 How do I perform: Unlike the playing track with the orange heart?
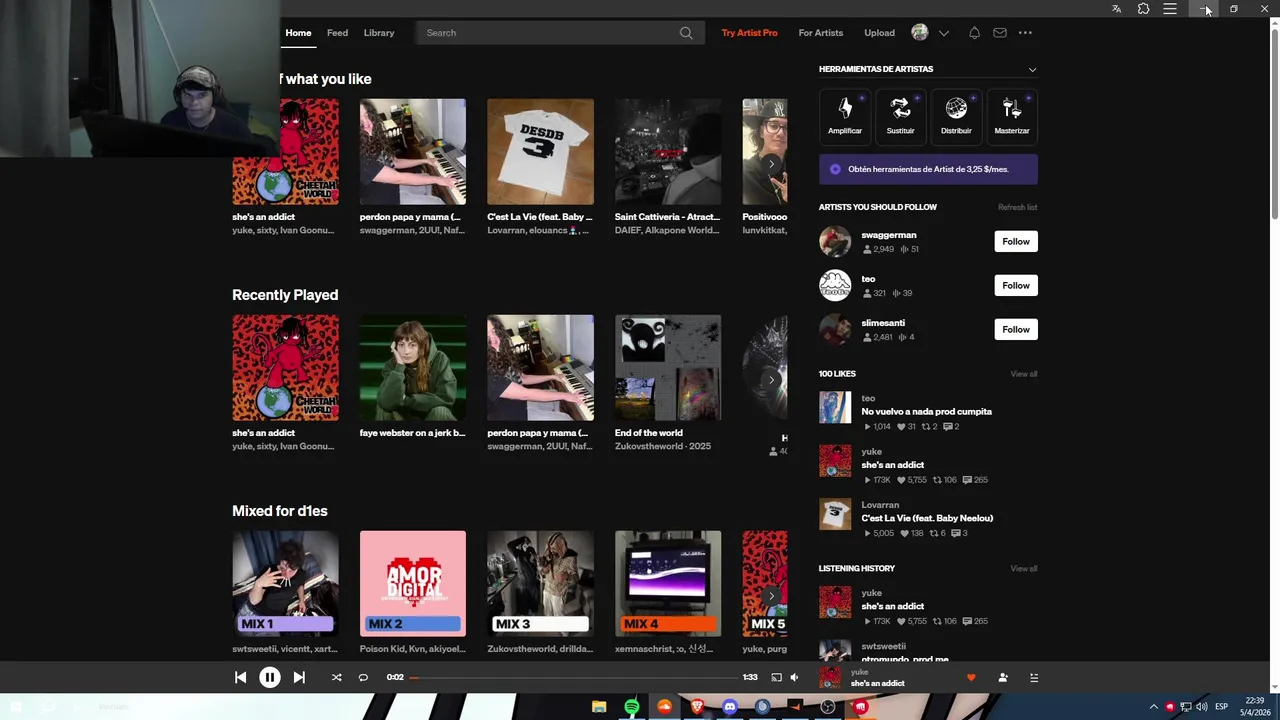click(971, 677)
